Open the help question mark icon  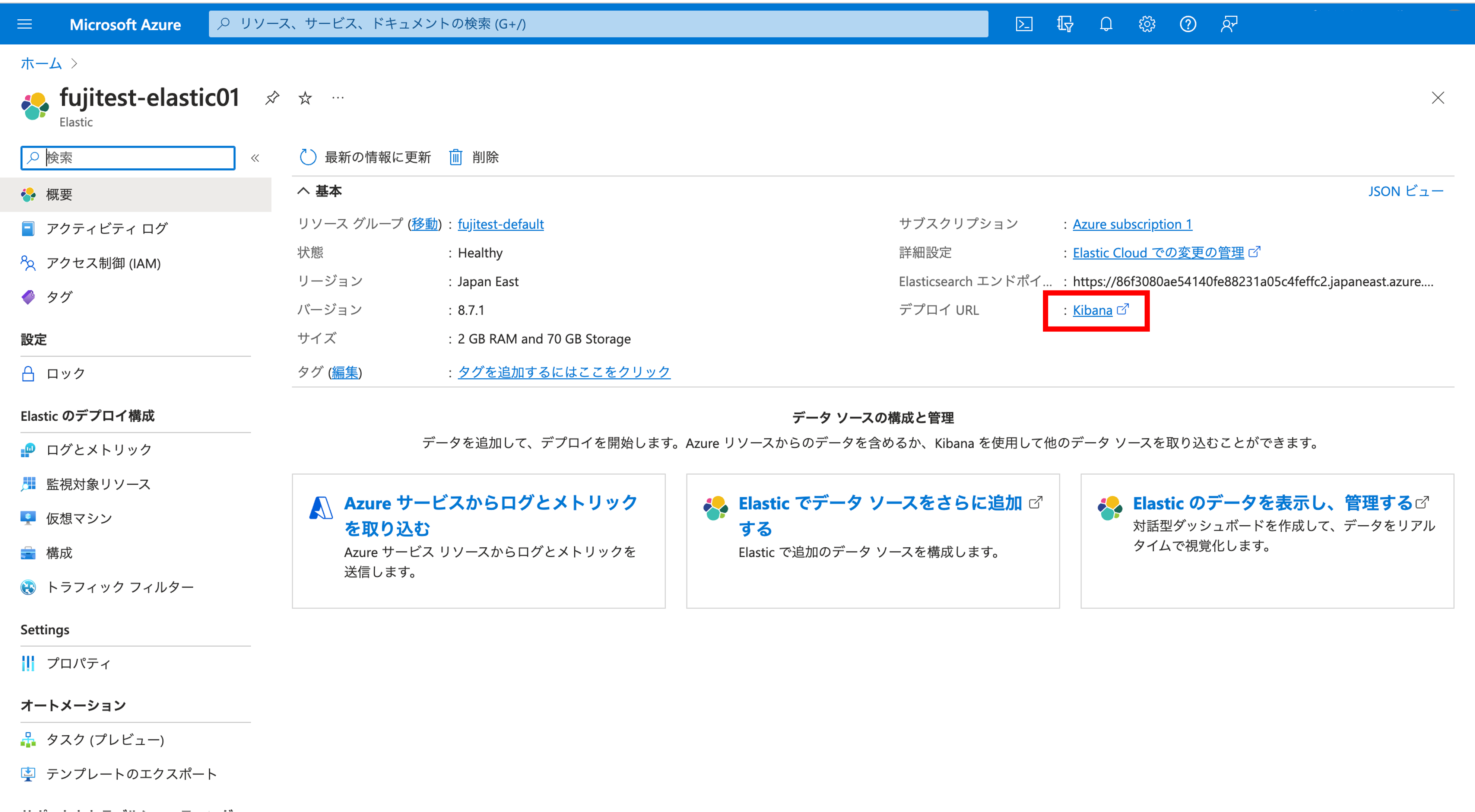click(1188, 24)
